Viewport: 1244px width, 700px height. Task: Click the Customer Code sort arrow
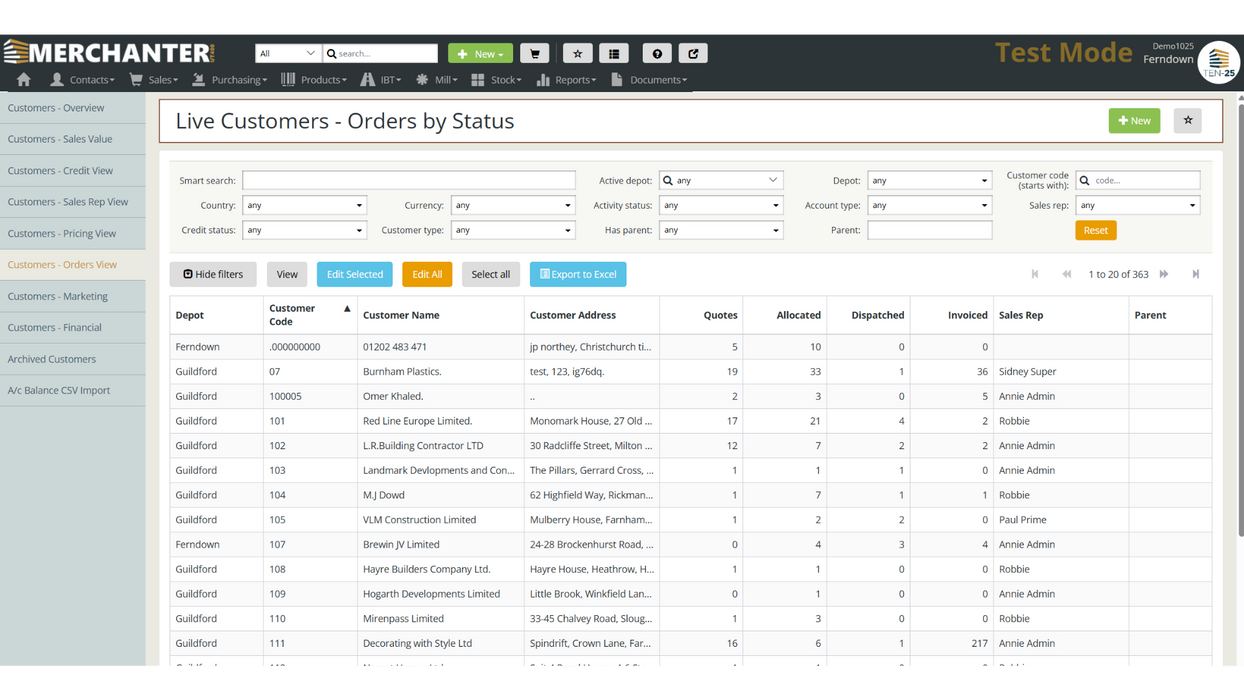click(347, 309)
